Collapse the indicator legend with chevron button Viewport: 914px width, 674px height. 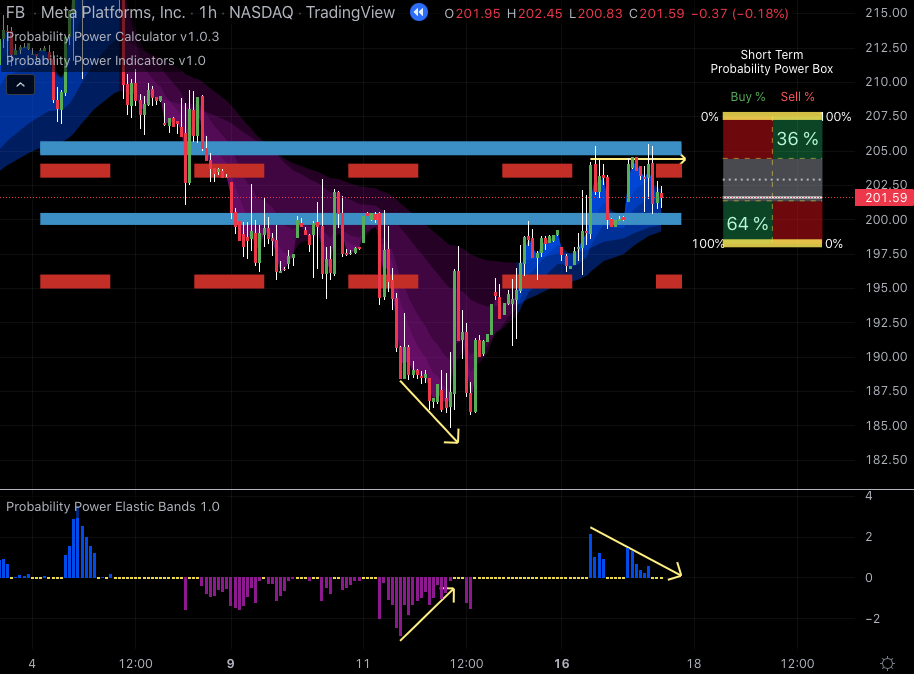(x=20, y=85)
